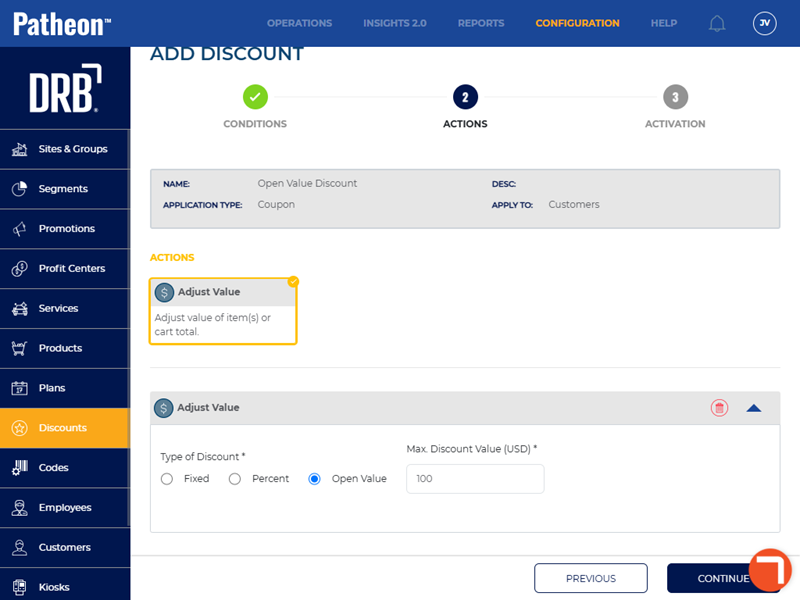Click the Employees person icon
Viewport: 800px width, 600px height.
tap(19, 507)
